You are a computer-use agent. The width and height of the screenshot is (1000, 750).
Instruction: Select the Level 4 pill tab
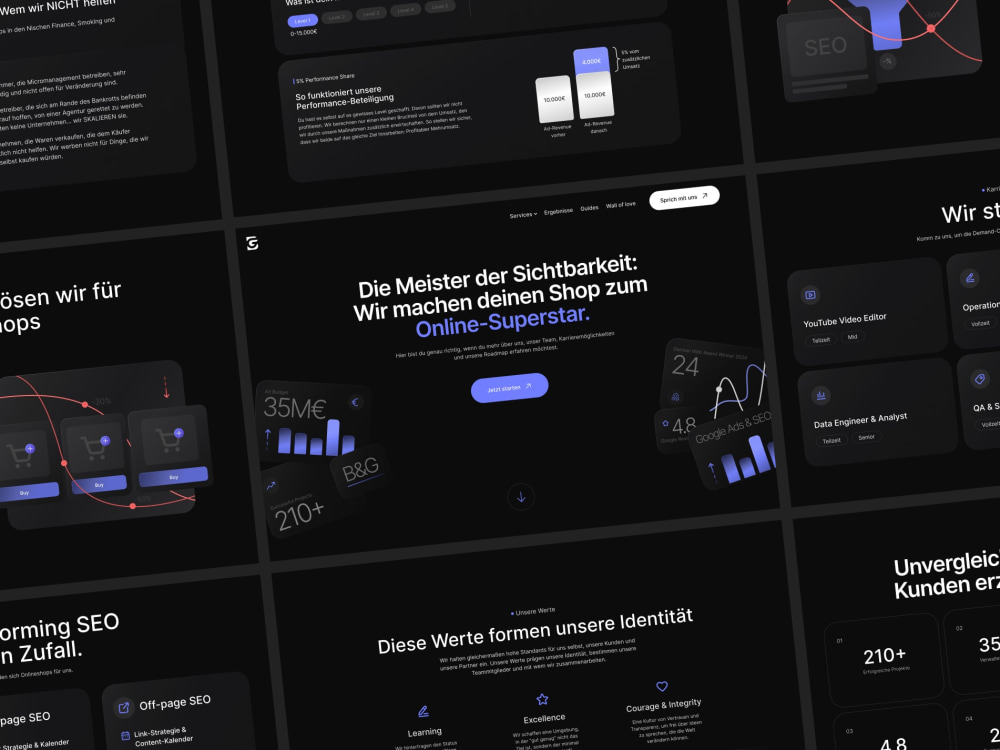(x=405, y=10)
